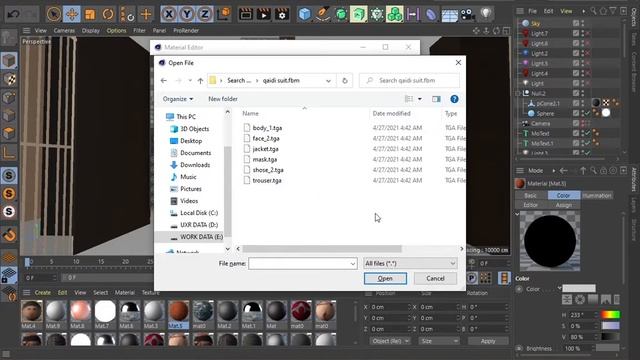Click the orange S snap icon

pyautogui.click(x=9, y=193)
